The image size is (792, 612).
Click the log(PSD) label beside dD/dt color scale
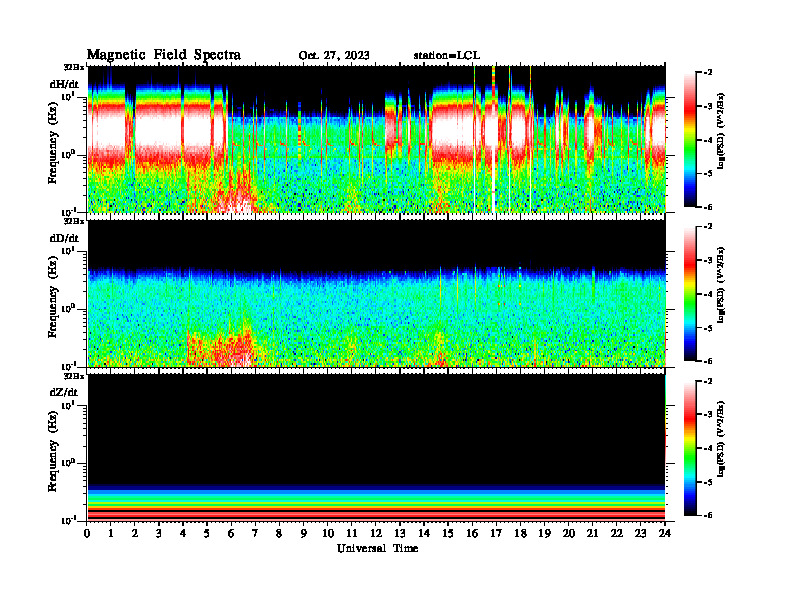click(x=721, y=285)
